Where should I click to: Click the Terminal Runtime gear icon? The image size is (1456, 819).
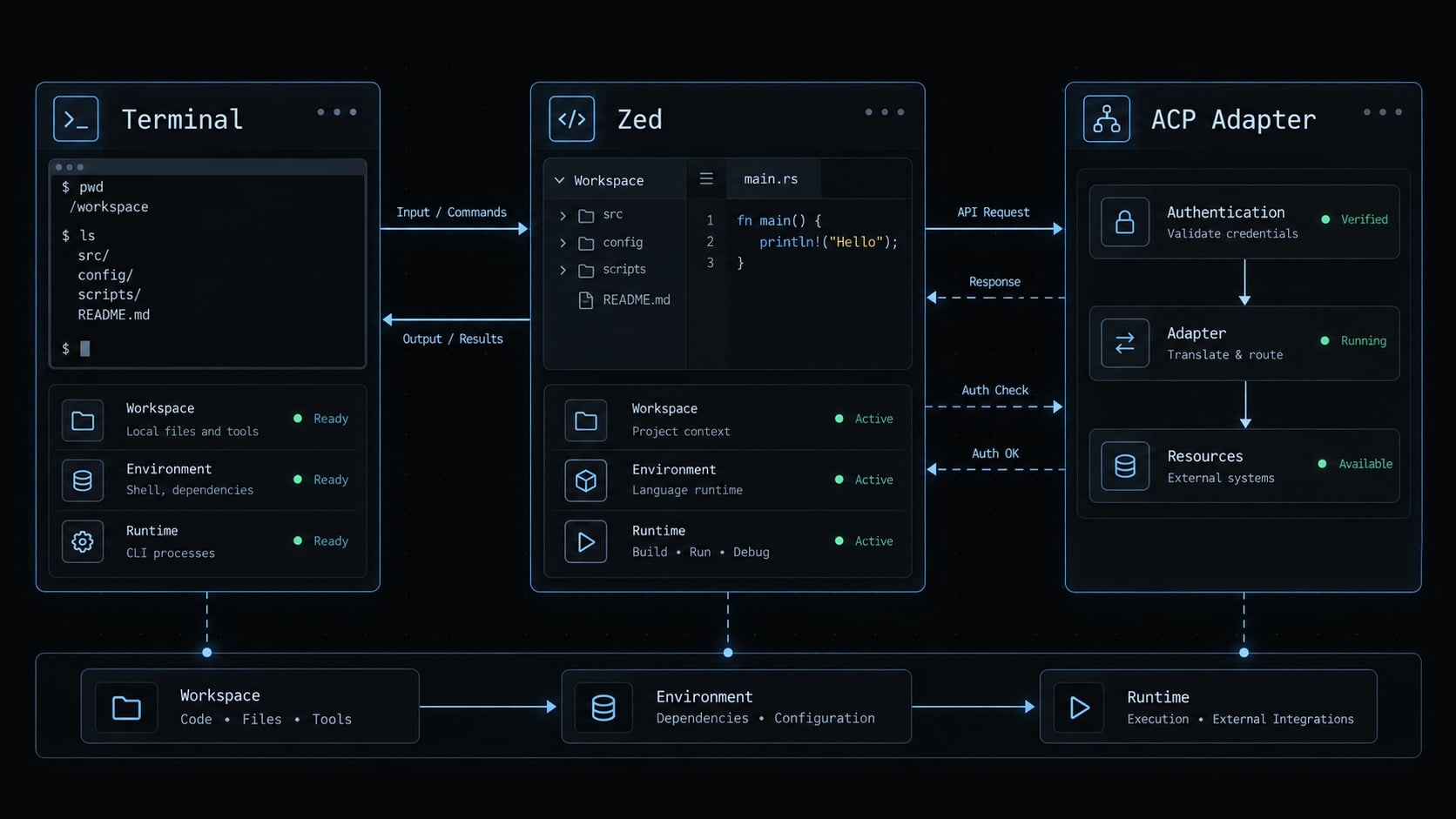[x=83, y=541]
